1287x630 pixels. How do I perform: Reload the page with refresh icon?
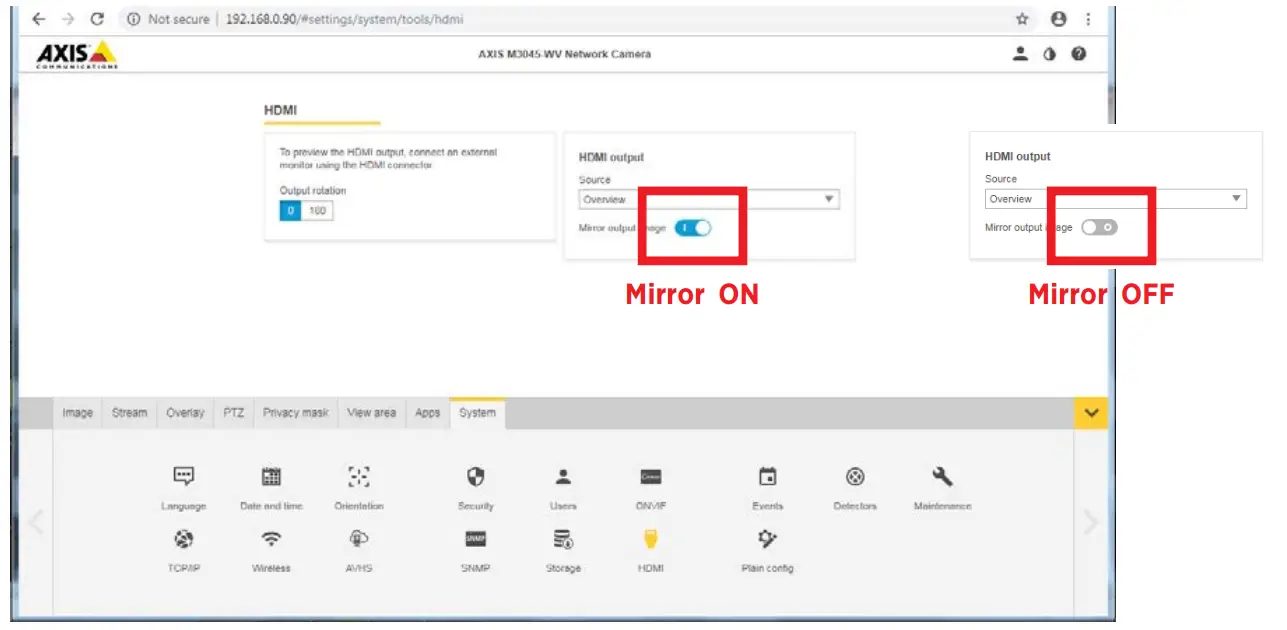97,19
